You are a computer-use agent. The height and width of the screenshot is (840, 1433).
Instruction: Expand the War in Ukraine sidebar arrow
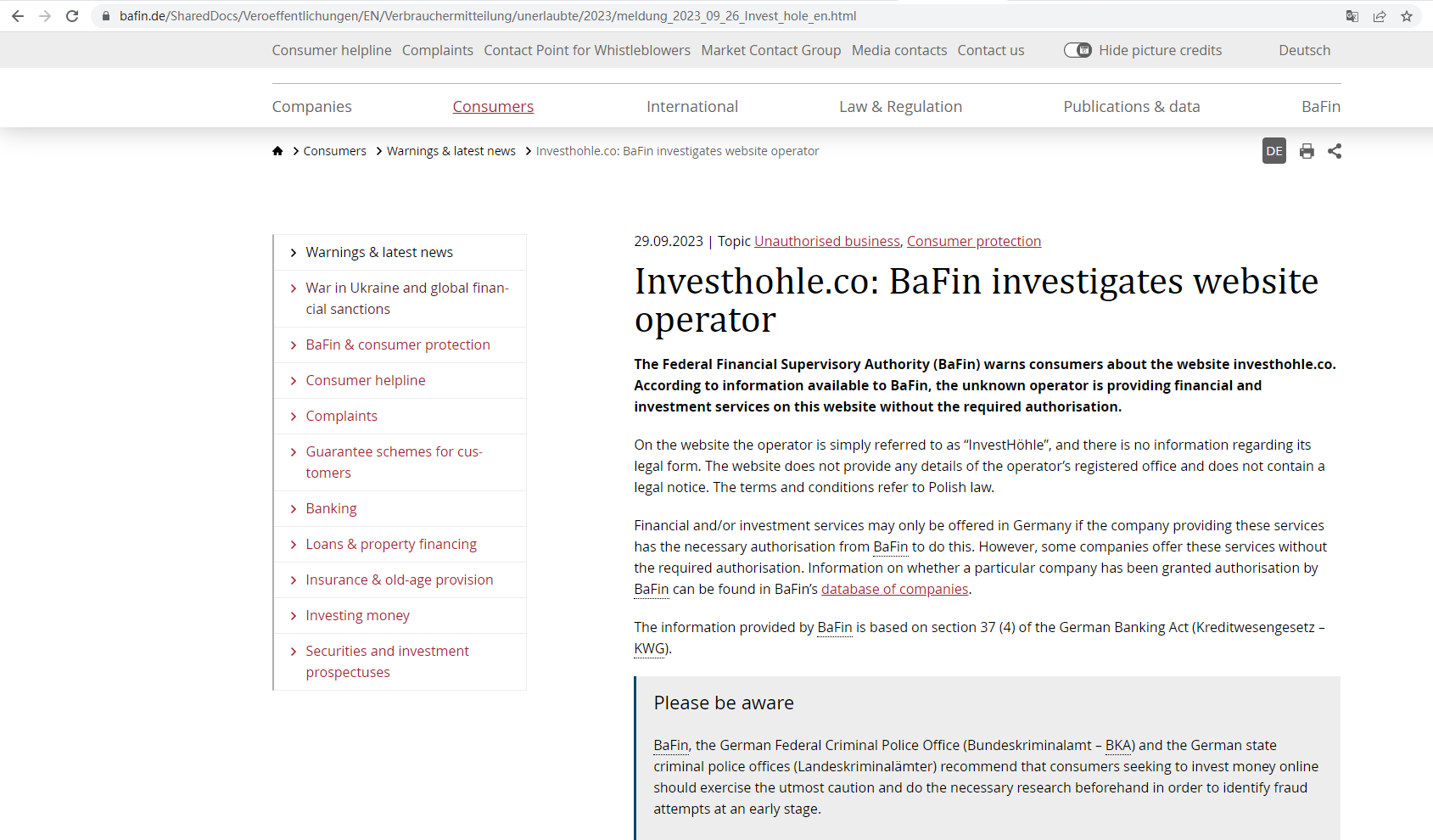[294, 288]
